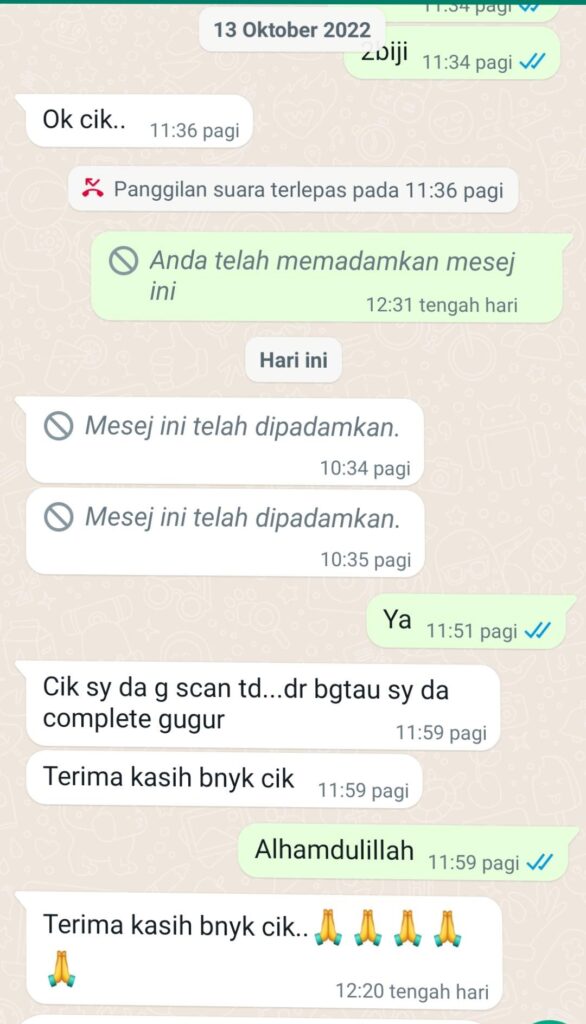Select the "Ok cik.." message bubble
The height and width of the screenshot is (1024, 586).
point(139,121)
